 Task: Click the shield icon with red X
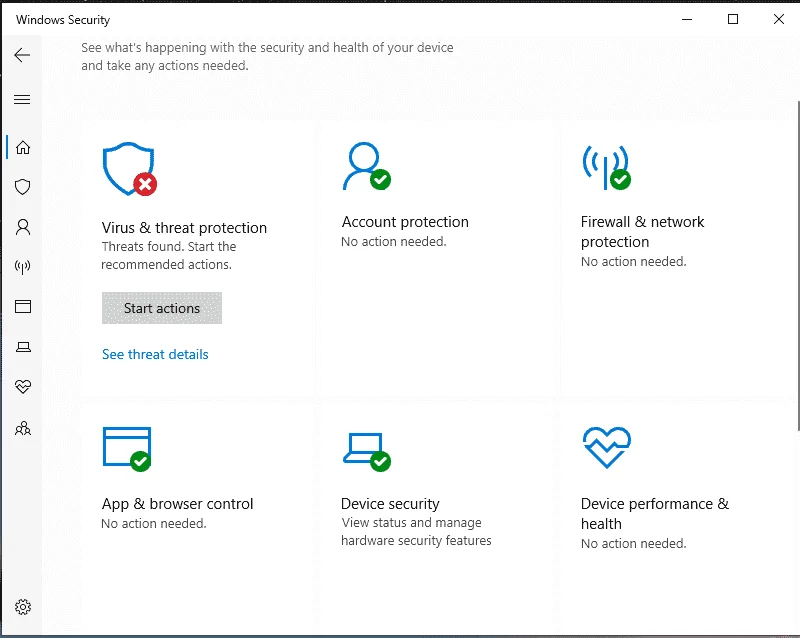(130, 169)
